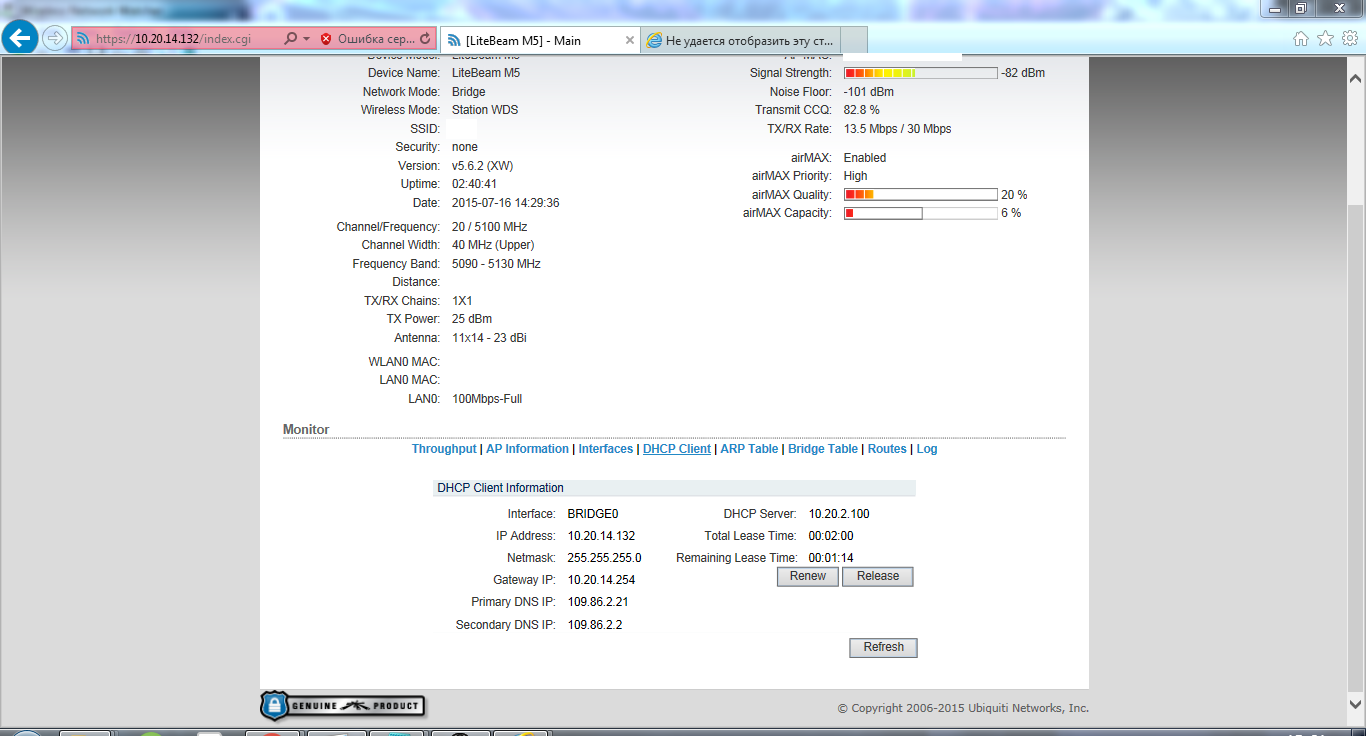1366x736 pixels.
Task: Switch to the page error tab
Action: pyautogui.click(x=745, y=40)
